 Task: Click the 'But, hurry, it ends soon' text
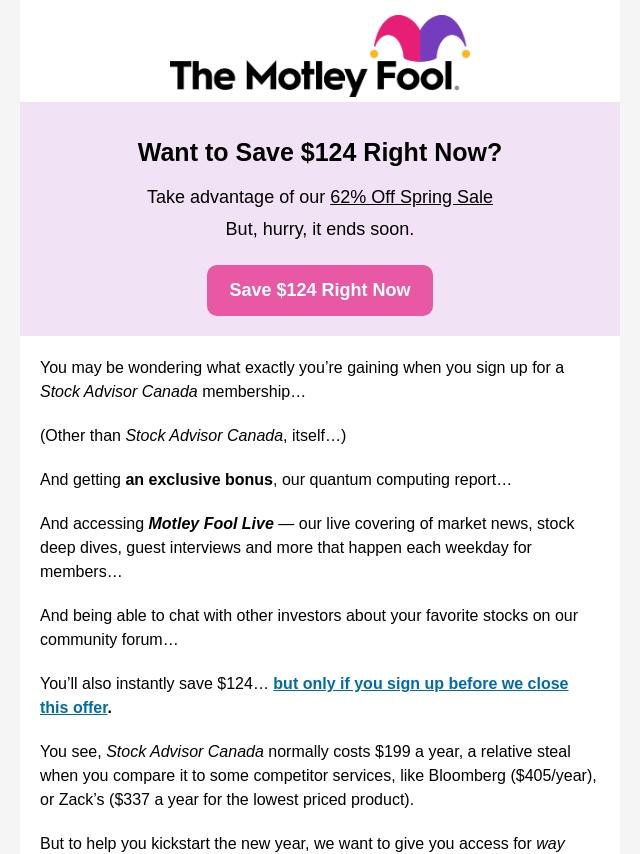click(x=320, y=229)
